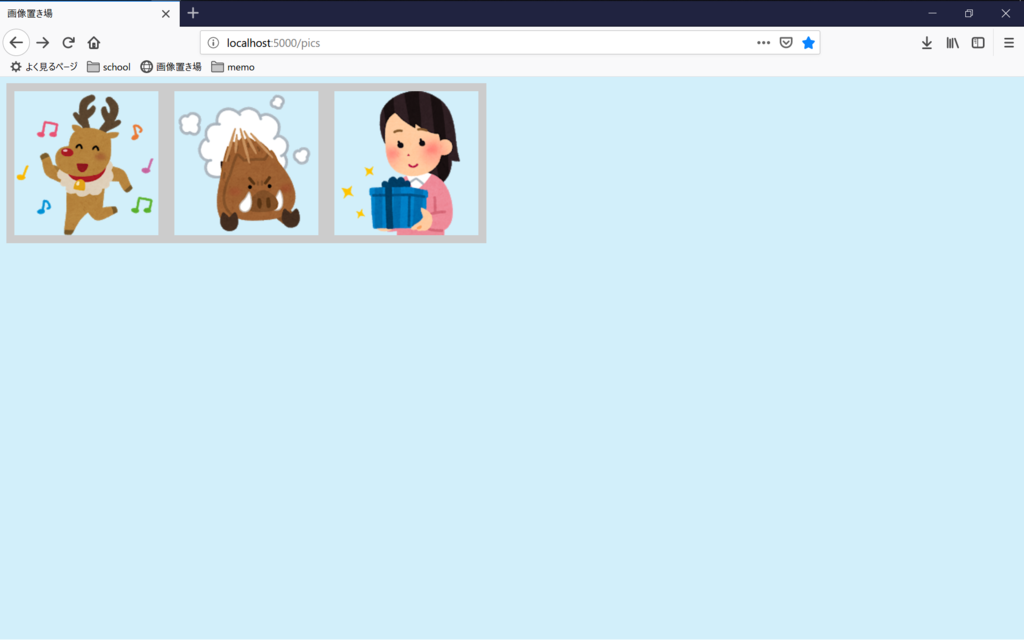Open the Firefox hamburger menu
1024x640 pixels.
tap(1009, 43)
